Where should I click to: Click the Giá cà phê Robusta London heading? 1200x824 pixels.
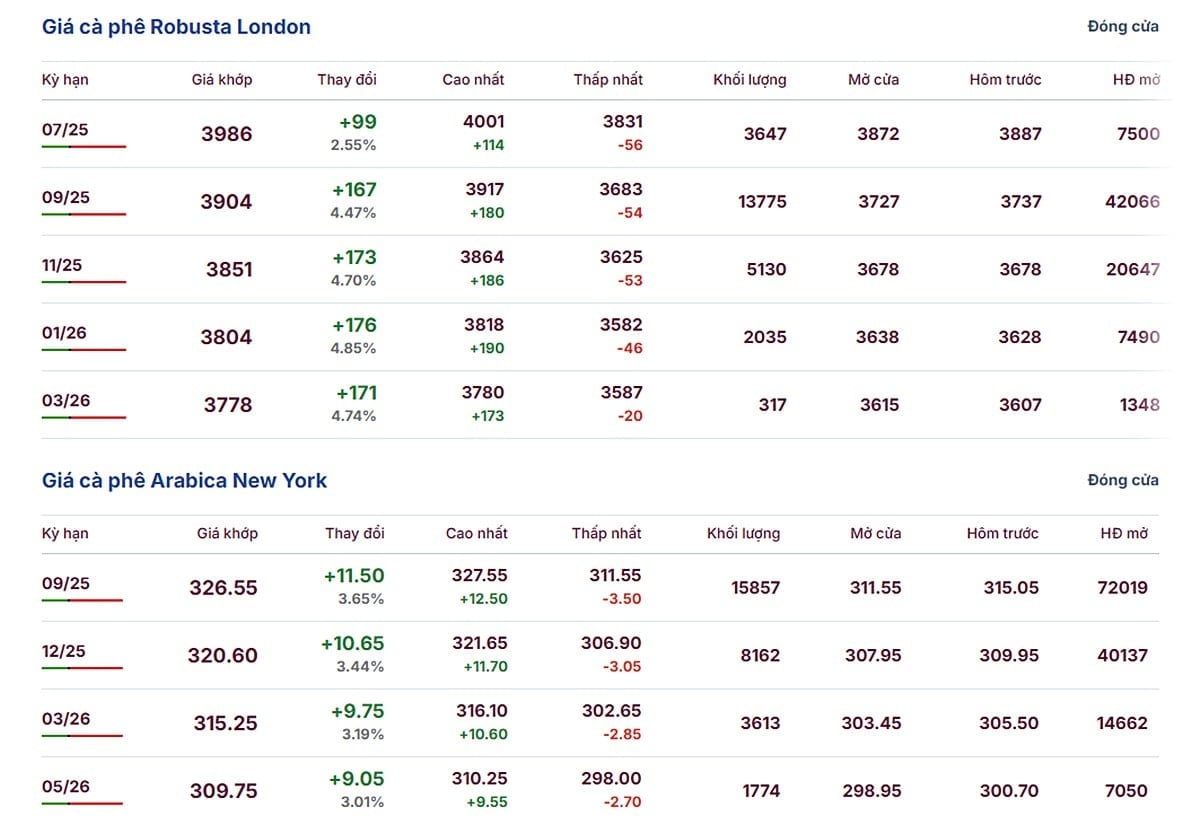176,27
